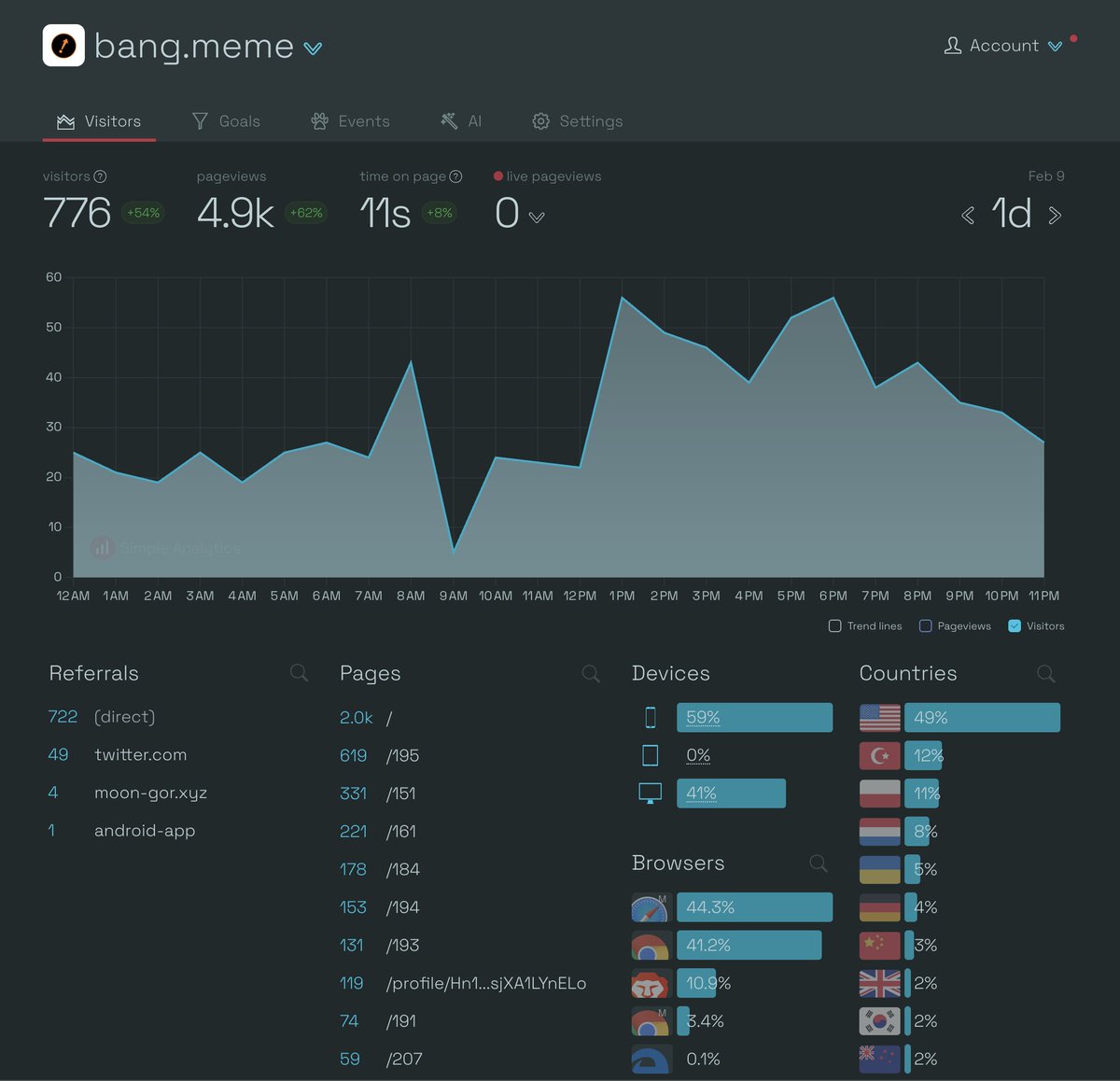Open the bang.meme site switcher chevron
The height and width of the screenshot is (1081, 1120).
point(314,49)
